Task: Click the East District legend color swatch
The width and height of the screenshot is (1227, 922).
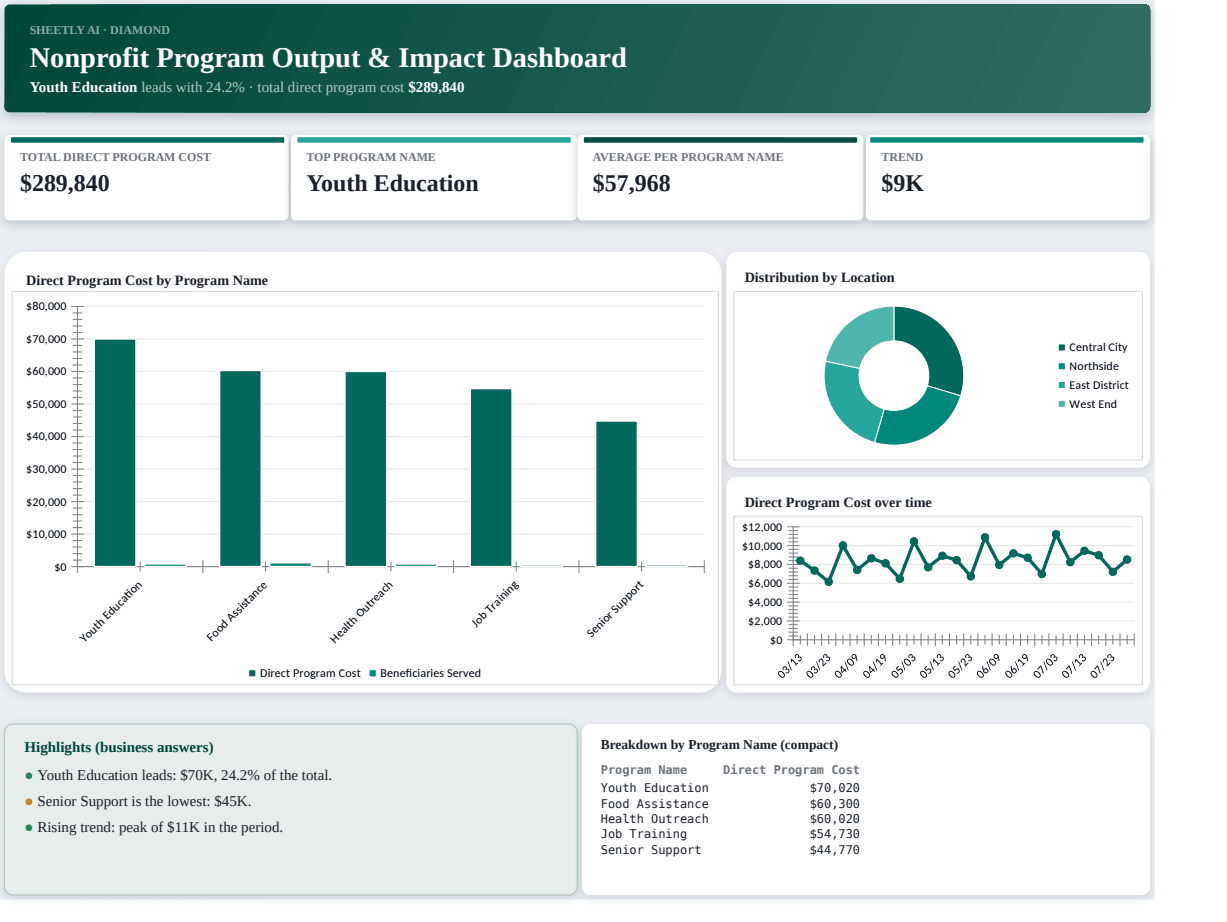Action: [1062, 386]
